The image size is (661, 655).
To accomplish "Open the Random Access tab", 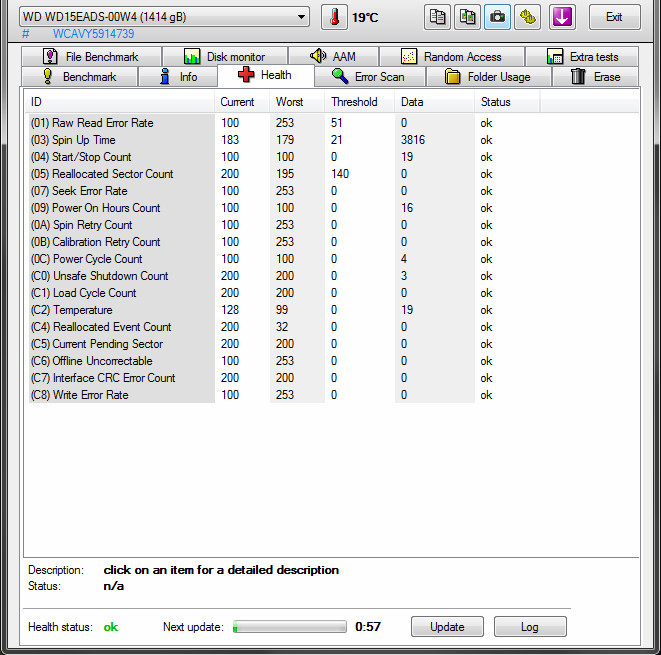I will pyautogui.click(x=452, y=56).
